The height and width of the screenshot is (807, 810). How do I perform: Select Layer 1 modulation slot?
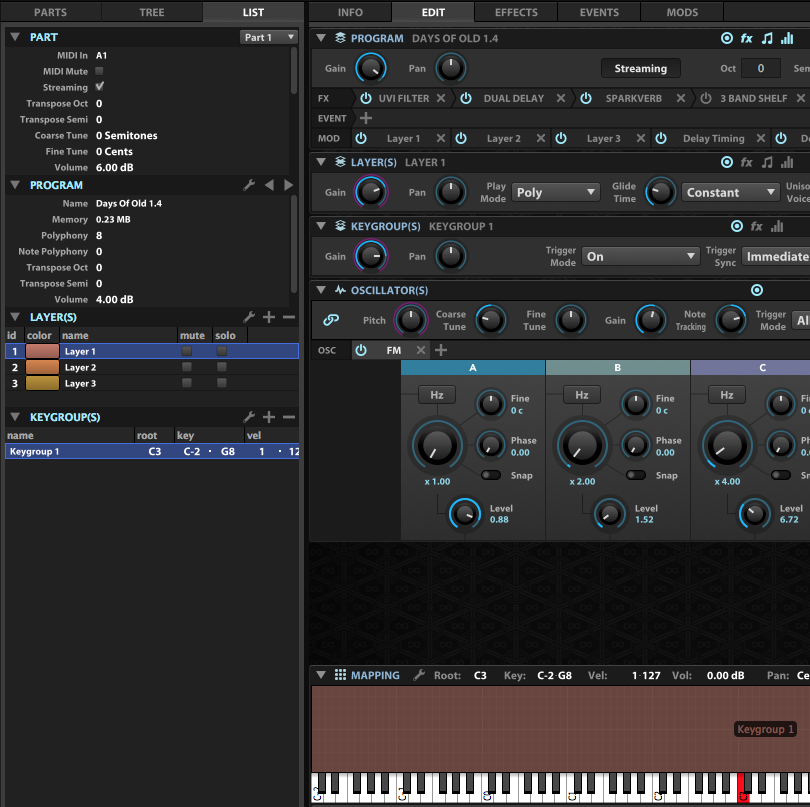coord(403,138)
